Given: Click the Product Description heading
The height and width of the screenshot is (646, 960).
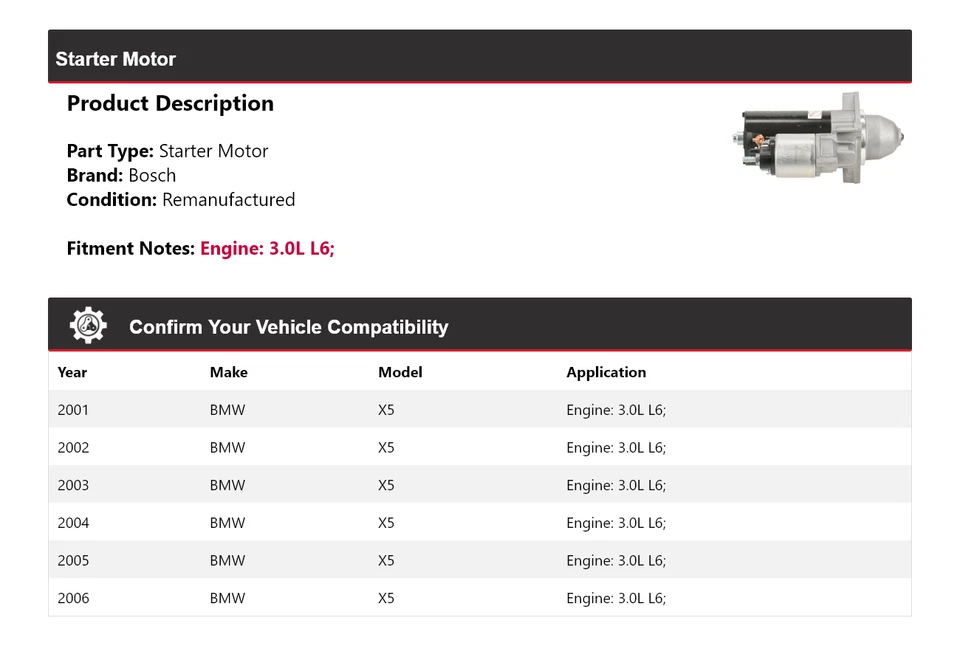Looking at the screenshot, I should tap(170, 103).
